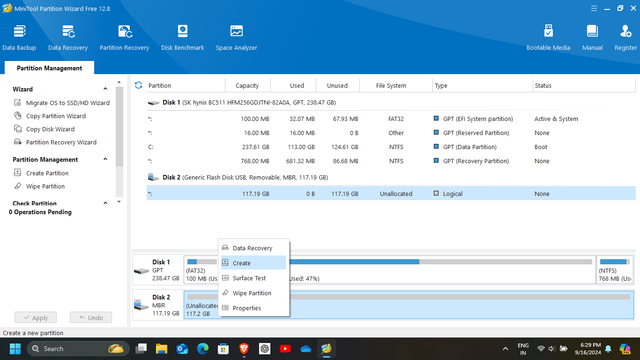Choose Data Recovery in the context menu
Image resolution: width=640 pixels, height=360 pixels.
[x=253, y=248]
